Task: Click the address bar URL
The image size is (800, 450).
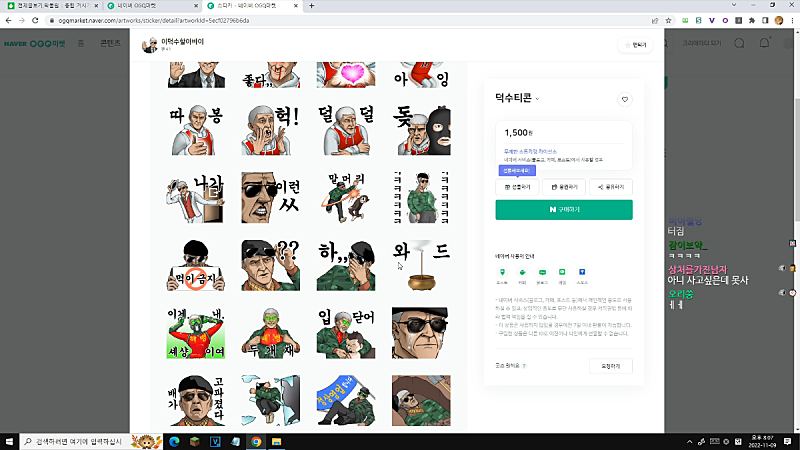Action: (x=154, y=20)
